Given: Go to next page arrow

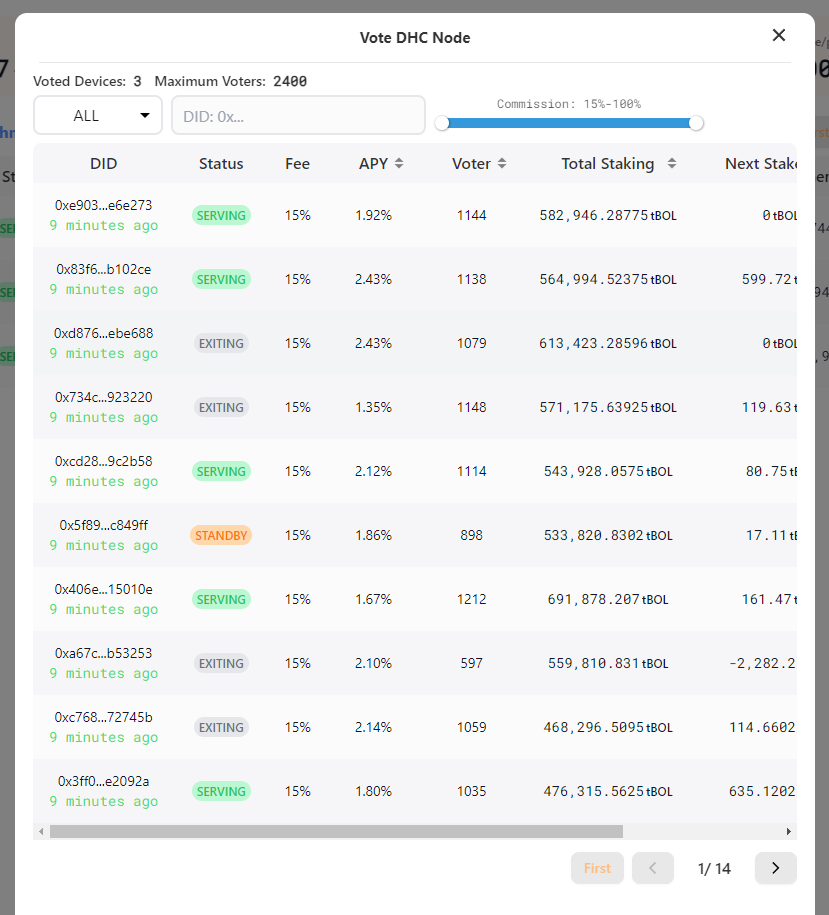Looking at the screenshot, I should (x=775, y=868).
